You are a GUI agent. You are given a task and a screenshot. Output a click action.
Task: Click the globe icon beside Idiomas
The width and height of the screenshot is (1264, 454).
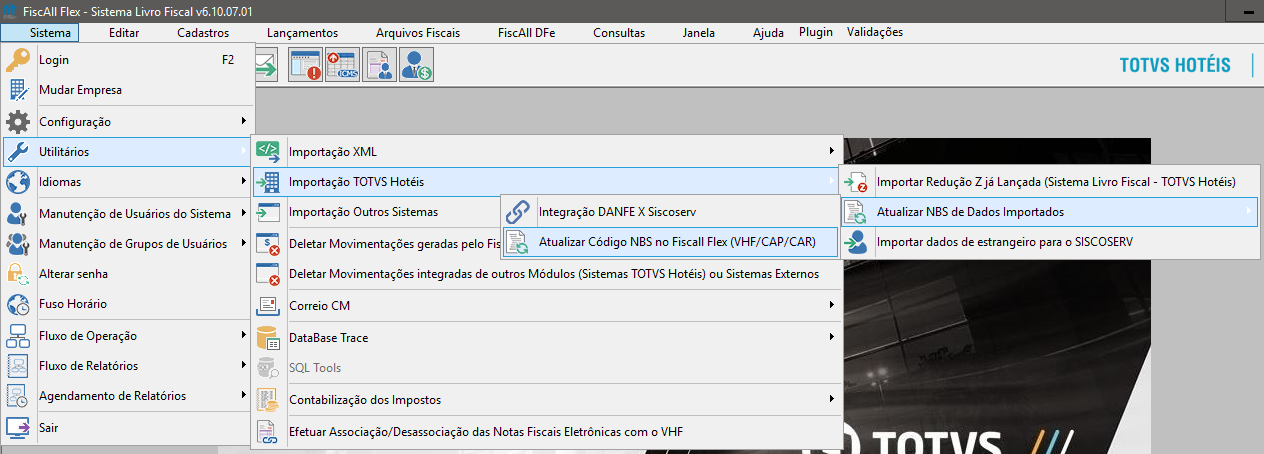[18, 182]
